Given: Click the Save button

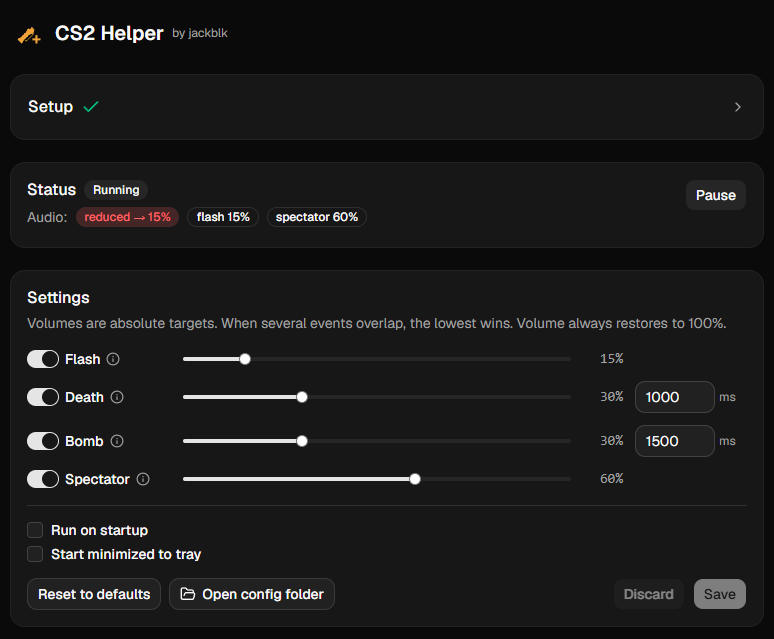Looking at the screenshot, I should point(720,594).
